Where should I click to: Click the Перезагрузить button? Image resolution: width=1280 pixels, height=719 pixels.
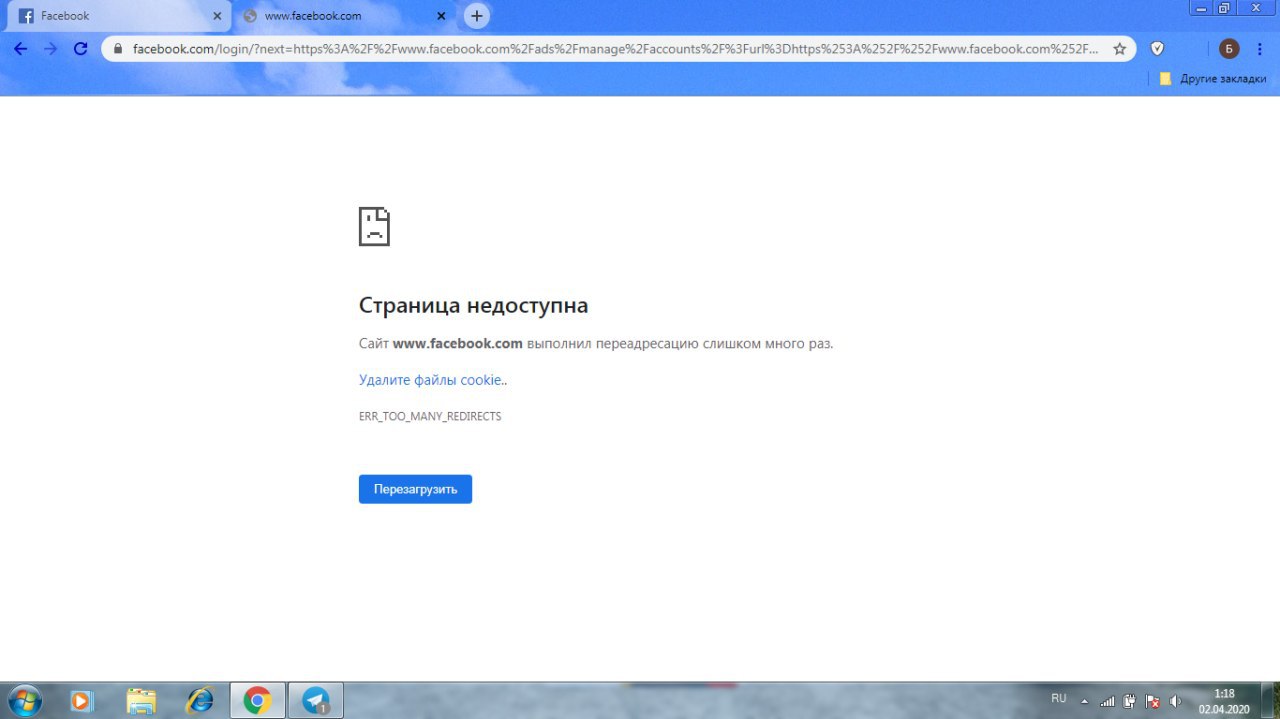(x=415, y=489)
